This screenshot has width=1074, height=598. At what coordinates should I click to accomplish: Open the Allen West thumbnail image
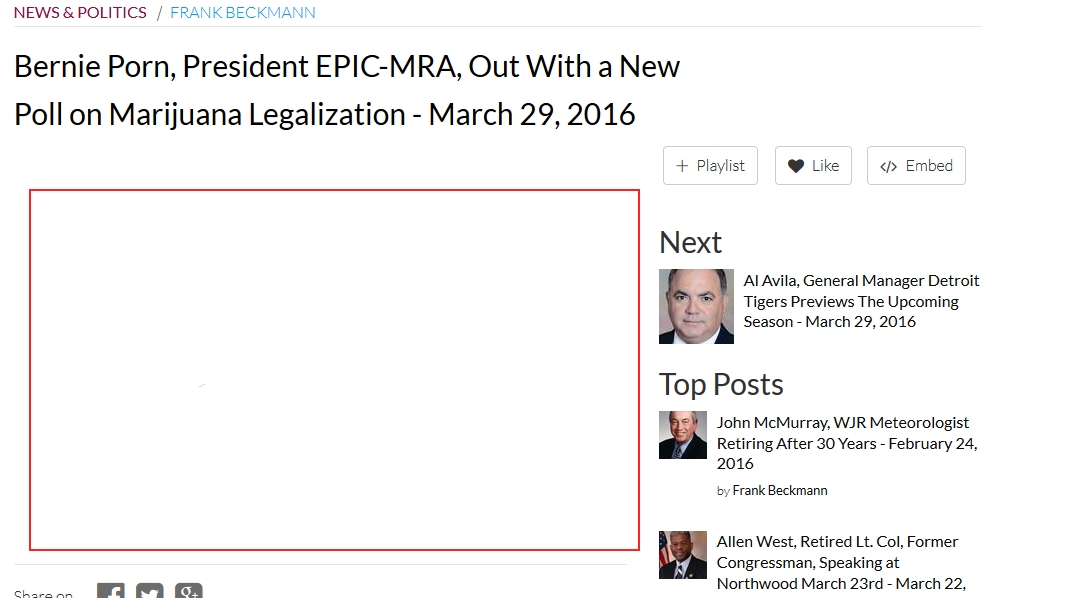(x=682, y=555)
